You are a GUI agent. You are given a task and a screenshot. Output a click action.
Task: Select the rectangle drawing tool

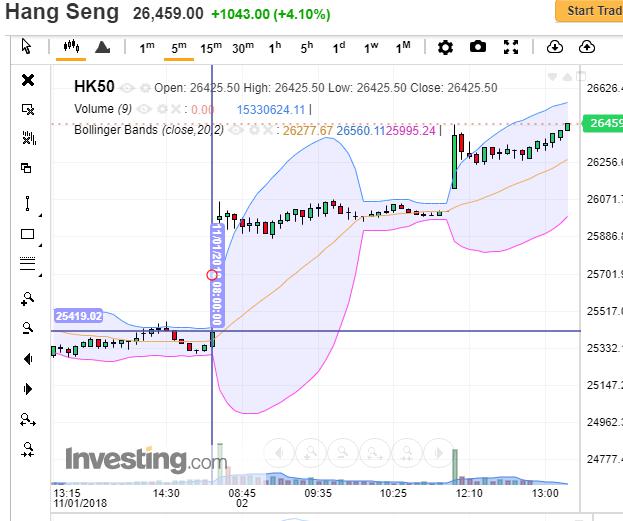[27, 234]
